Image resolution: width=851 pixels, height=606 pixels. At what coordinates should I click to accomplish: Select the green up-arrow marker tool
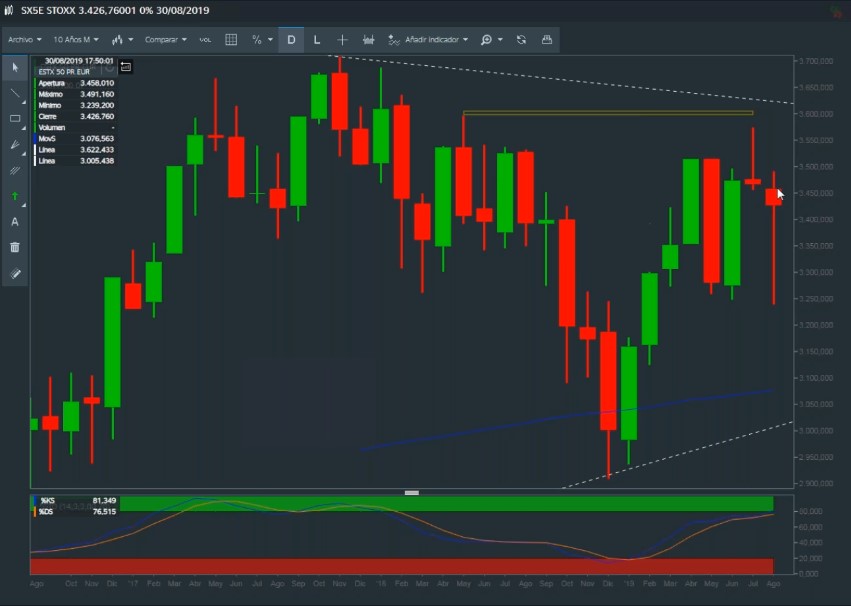click(15, 196)
